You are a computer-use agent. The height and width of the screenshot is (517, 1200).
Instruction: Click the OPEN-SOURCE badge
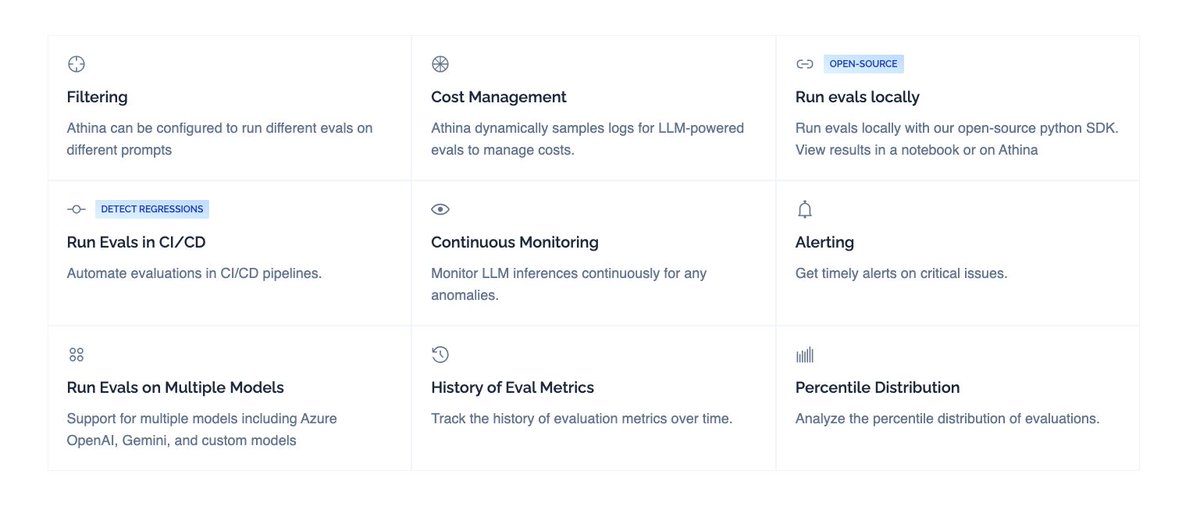[863, 64]
